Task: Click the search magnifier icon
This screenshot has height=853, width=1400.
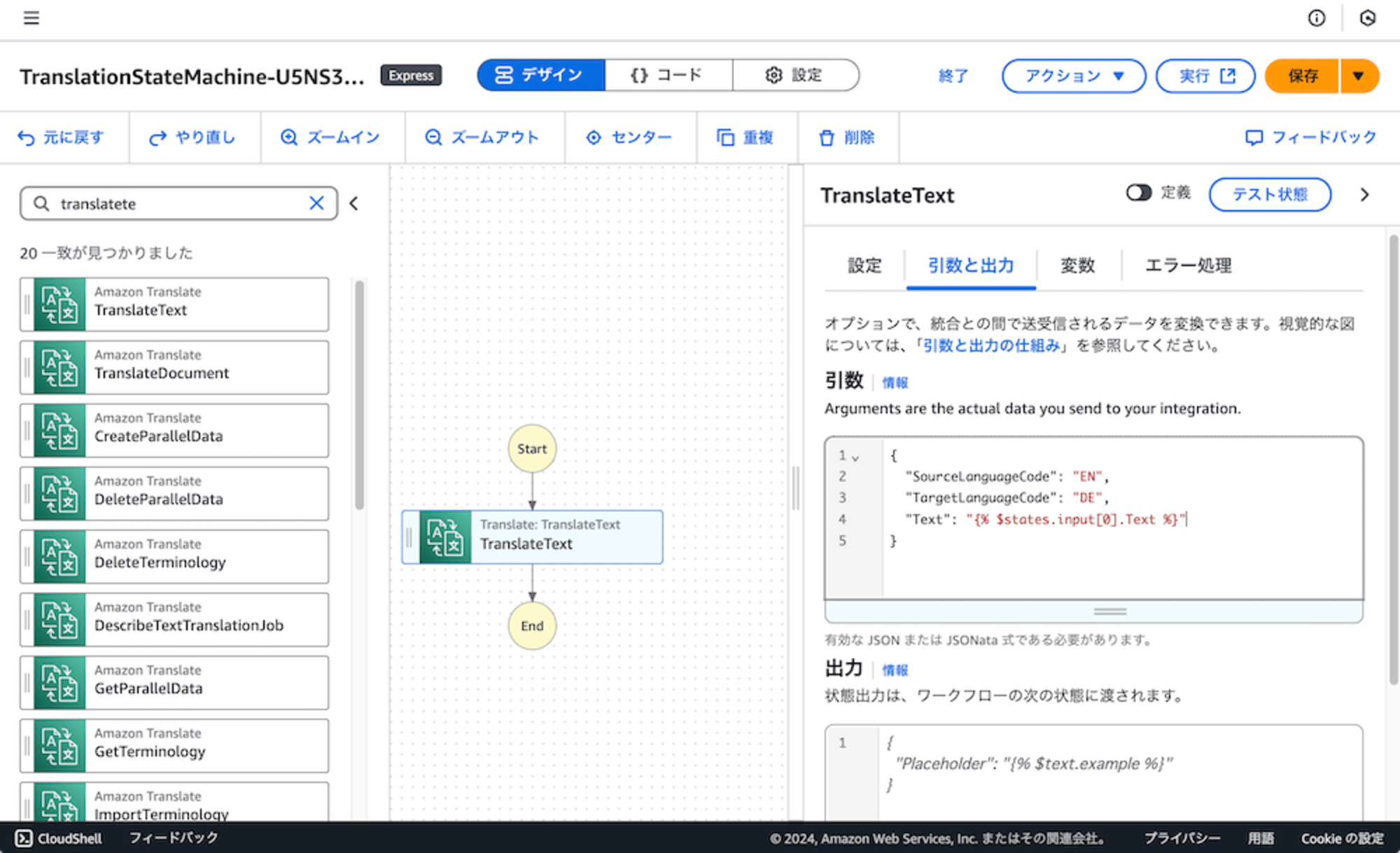Action: 41,203
